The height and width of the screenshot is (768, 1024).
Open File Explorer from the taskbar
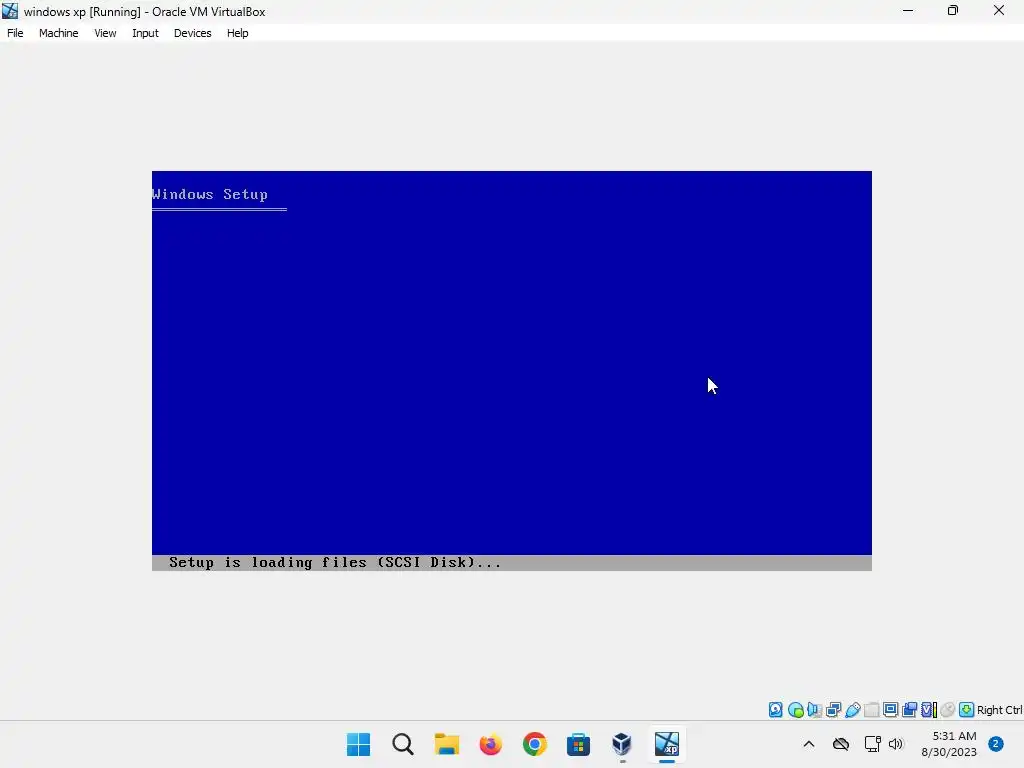pos(447,744)
